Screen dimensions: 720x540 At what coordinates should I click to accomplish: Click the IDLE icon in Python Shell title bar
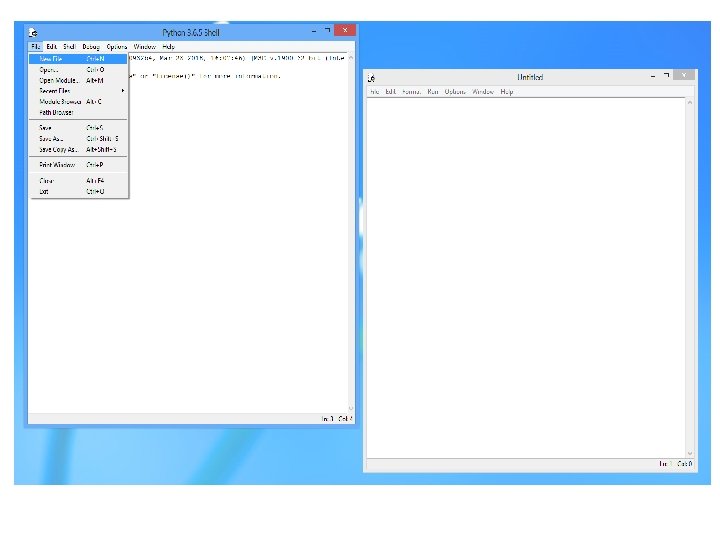pyautogui.click(x=33, y=33)
